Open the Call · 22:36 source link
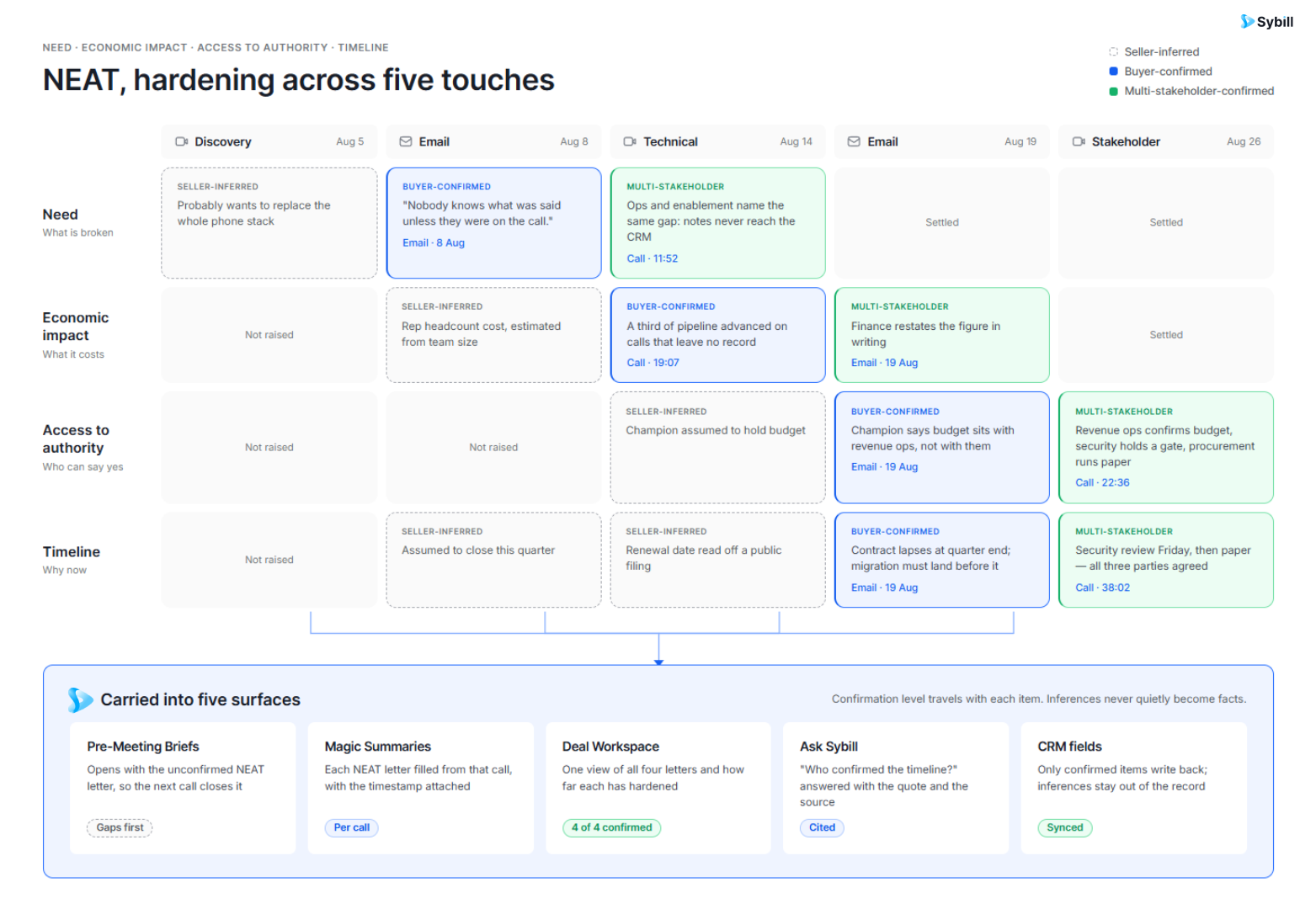This screenshot has width=1316, height=909. [x=1102, y=482]
